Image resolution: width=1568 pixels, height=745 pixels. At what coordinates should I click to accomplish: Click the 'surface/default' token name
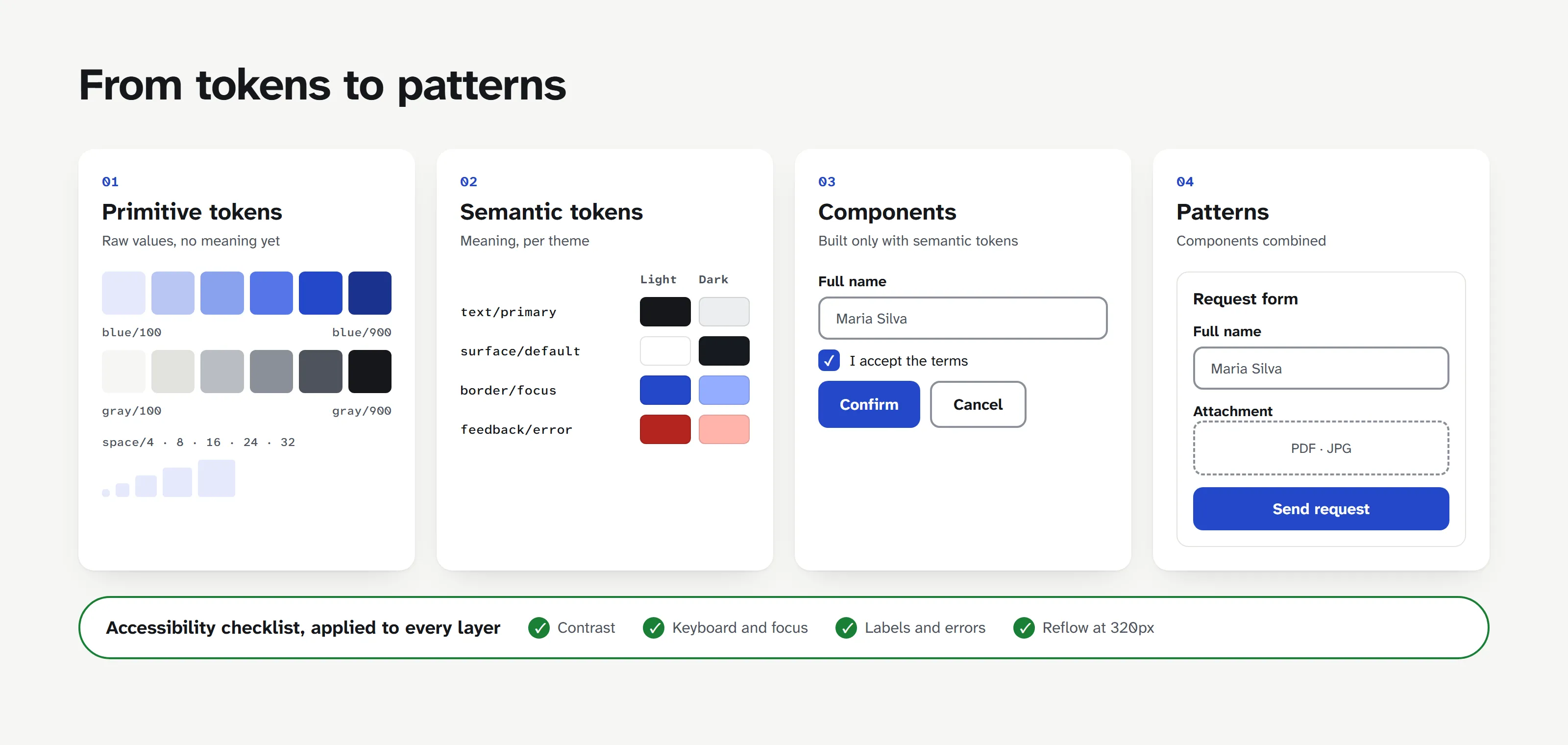520,351
